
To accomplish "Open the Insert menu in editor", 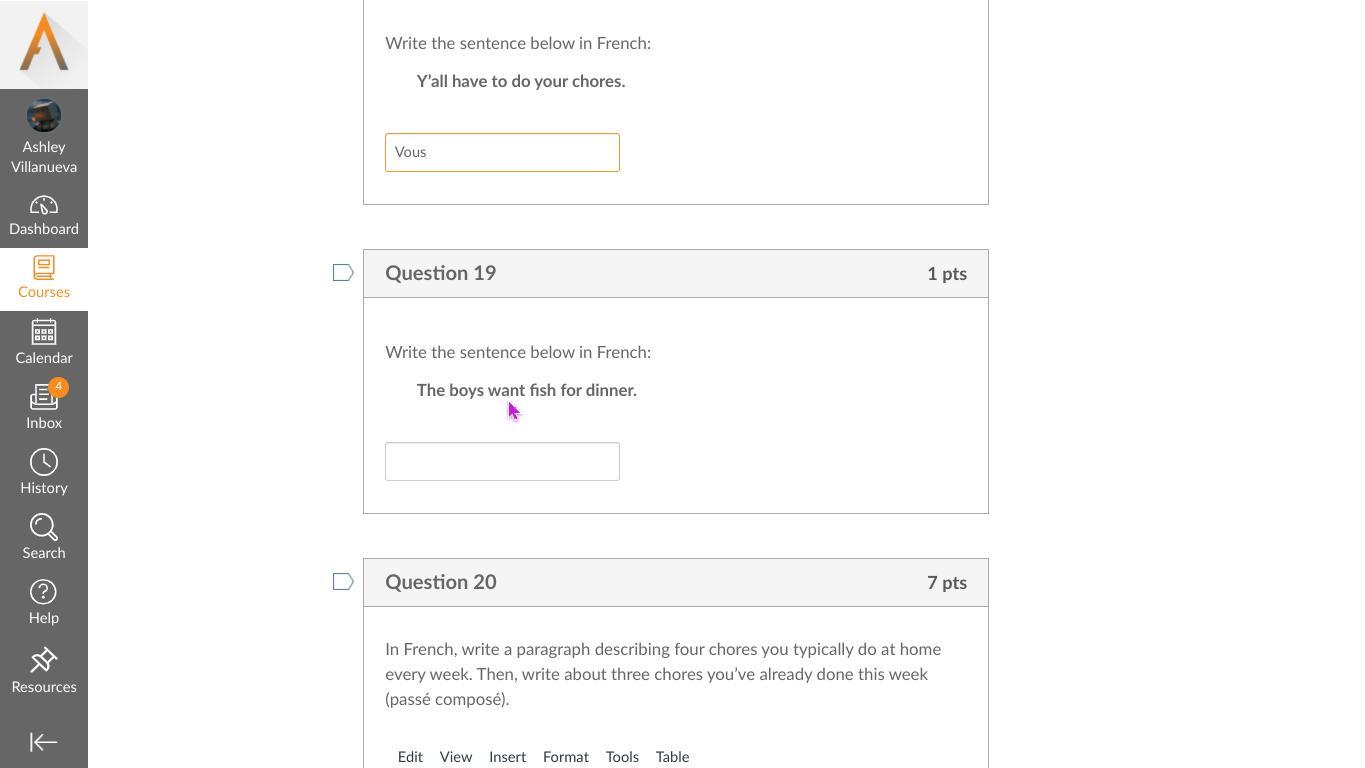I will pos(507,757).
